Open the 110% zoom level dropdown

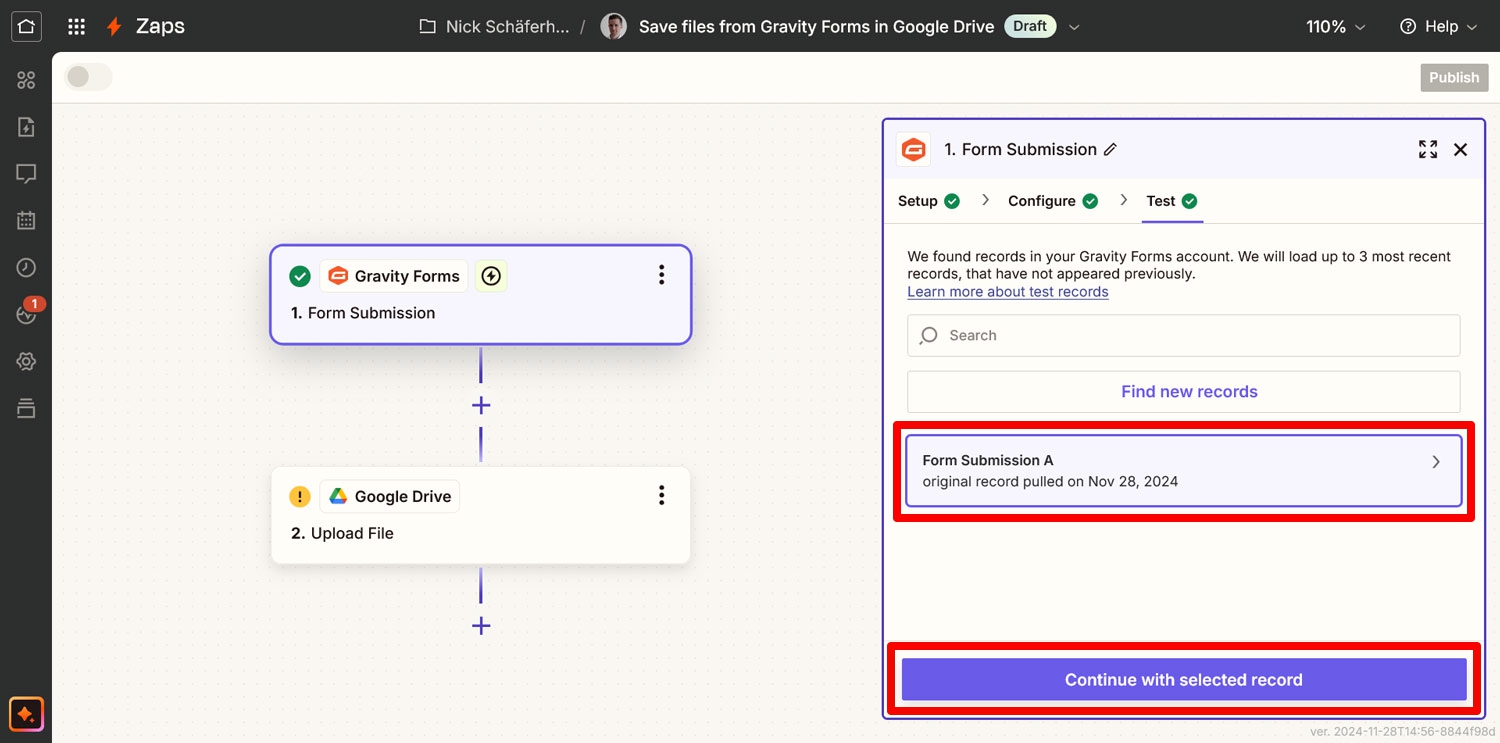tap(1336, 27)
